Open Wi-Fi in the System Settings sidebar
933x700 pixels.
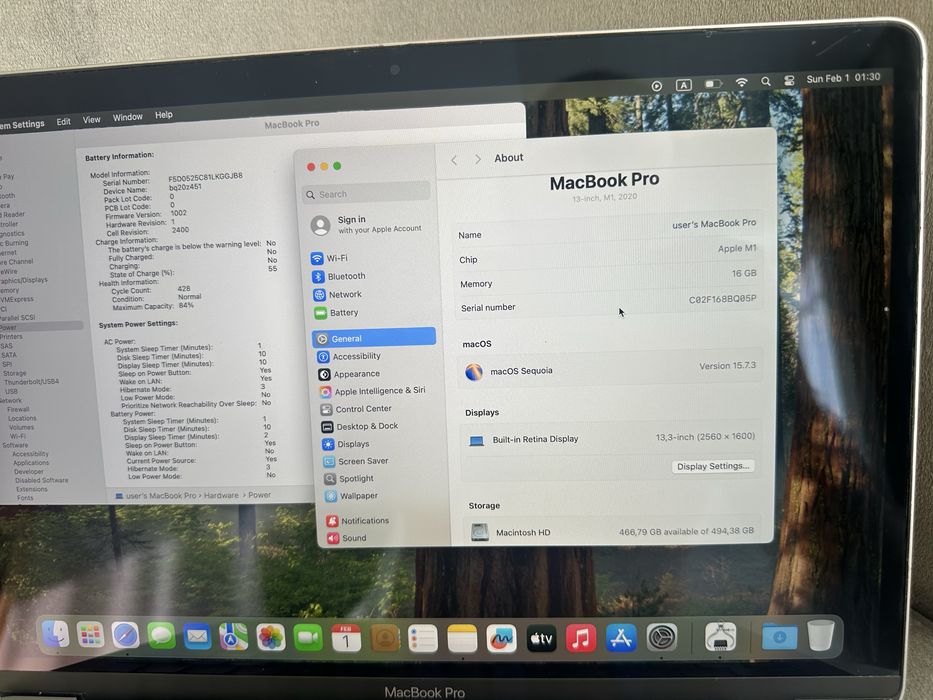pyautogui.click(x=337, y=258)
